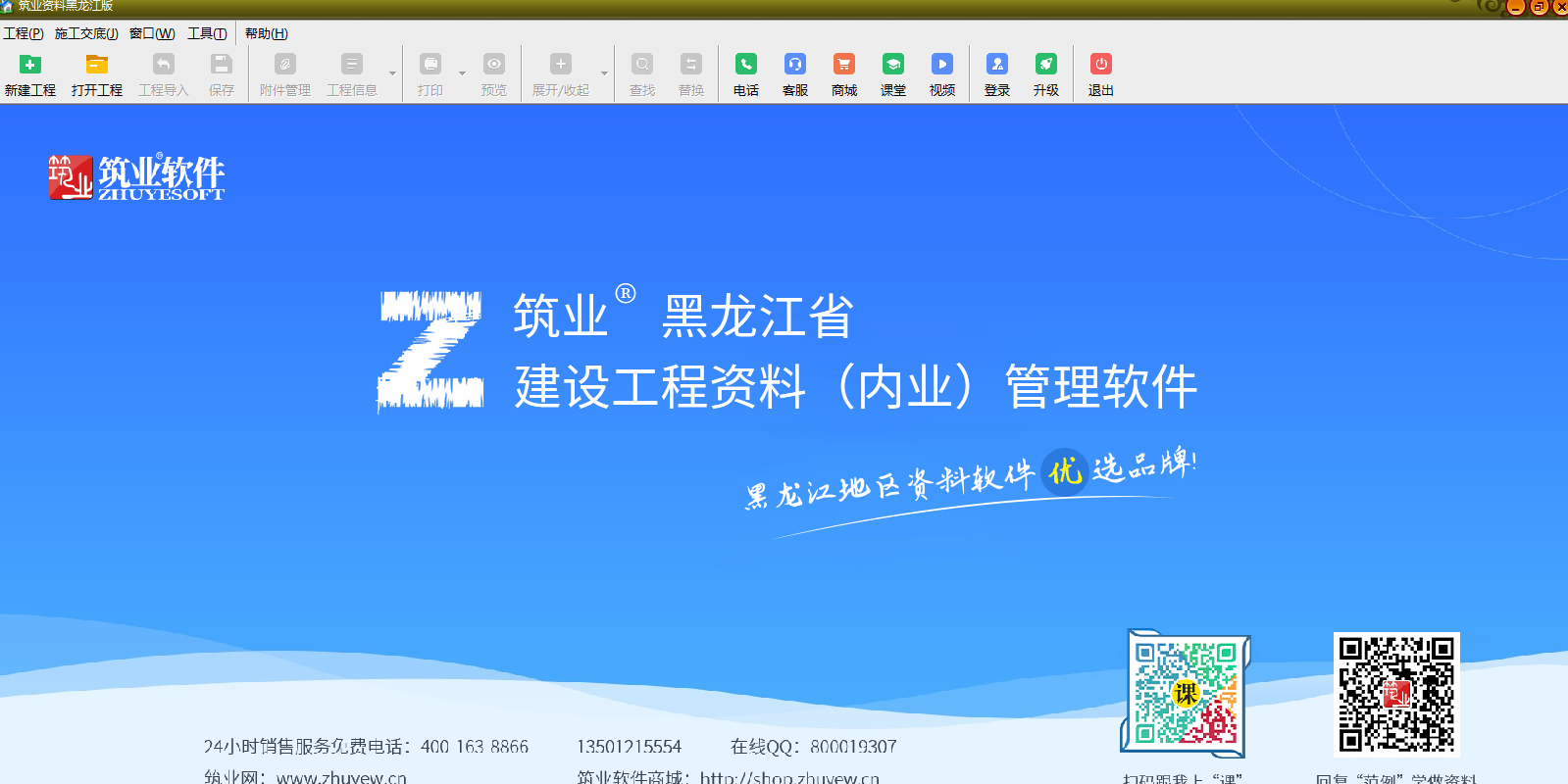Open a project with 打开工程 icon
This screenshot has height=784, width=1568.
point(96,65)
